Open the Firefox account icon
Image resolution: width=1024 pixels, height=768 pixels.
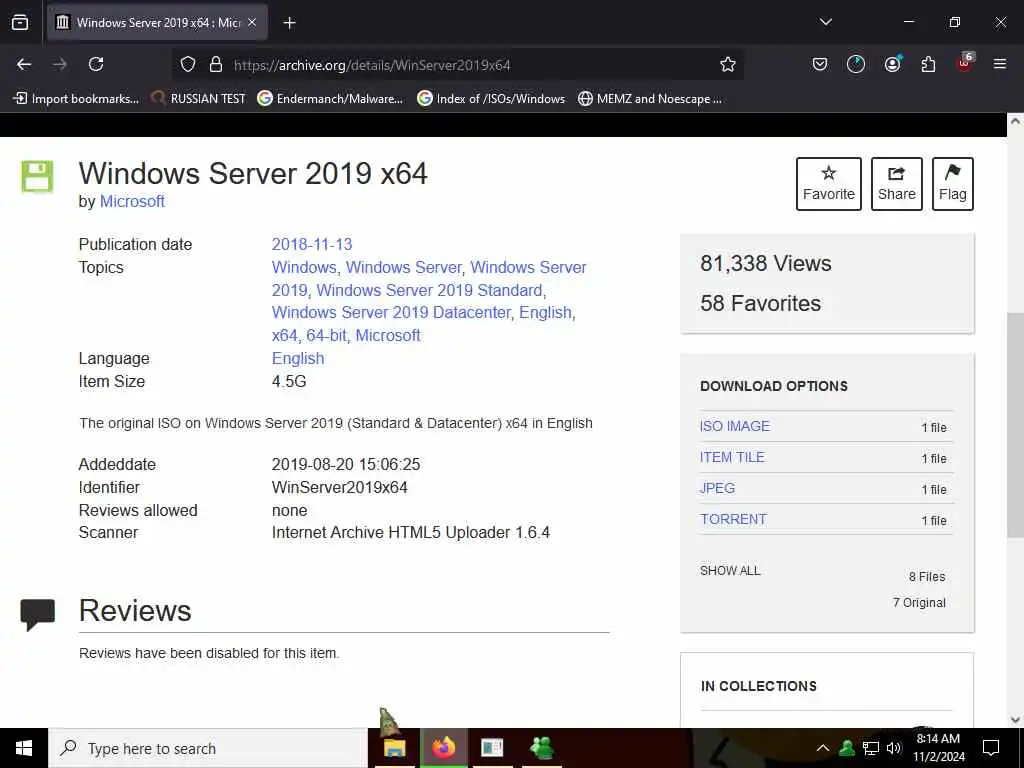click(x=892, y=64)
